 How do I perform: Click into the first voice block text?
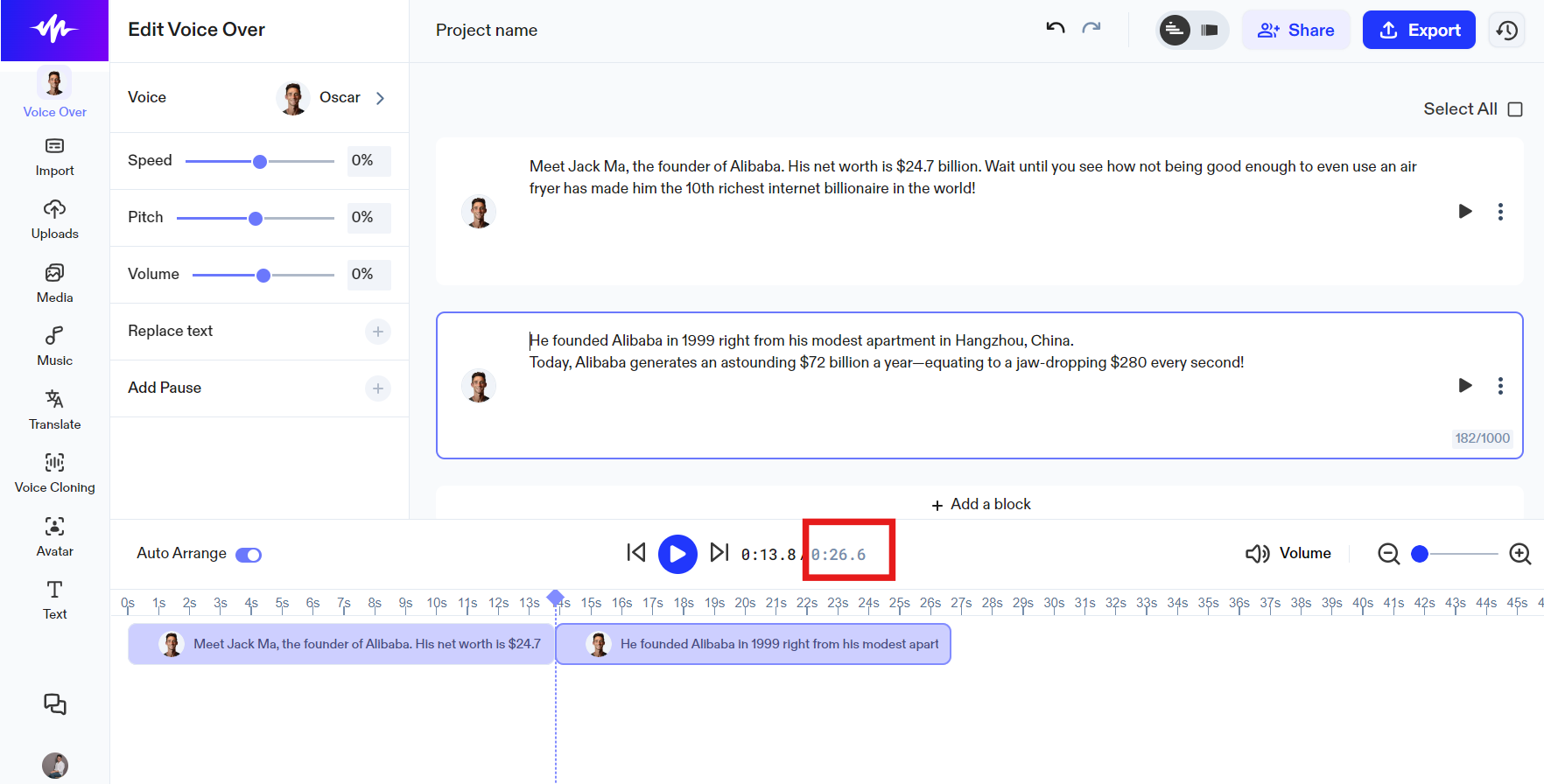click(973, 178)
